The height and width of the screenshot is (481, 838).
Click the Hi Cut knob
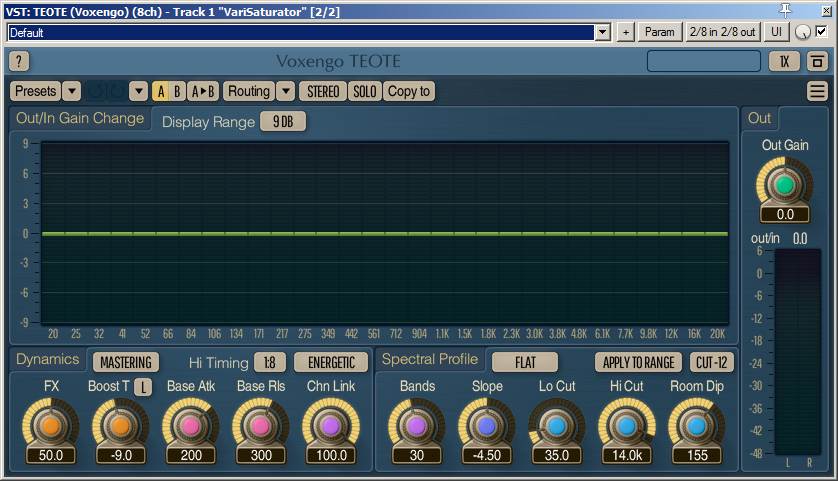626,426
